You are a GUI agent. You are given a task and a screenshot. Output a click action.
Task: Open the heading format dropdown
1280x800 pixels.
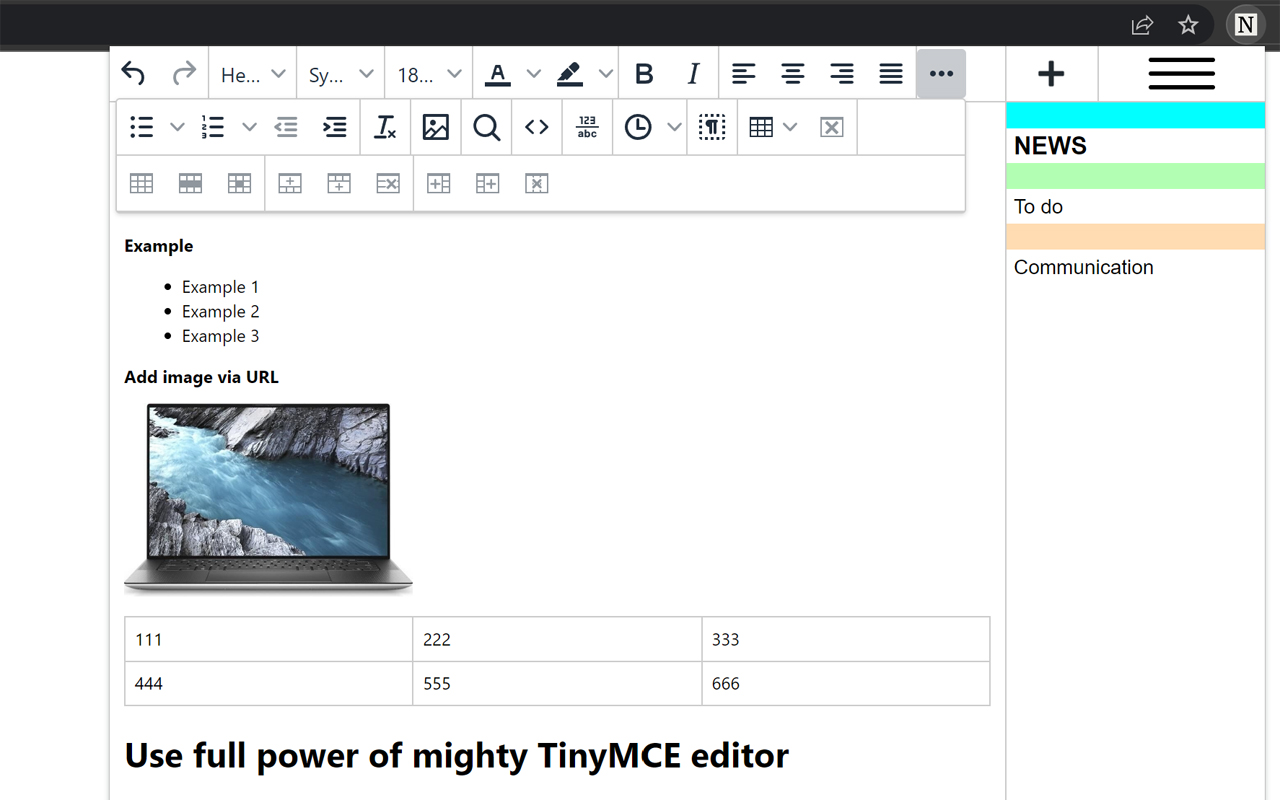[x=253, y=74]
